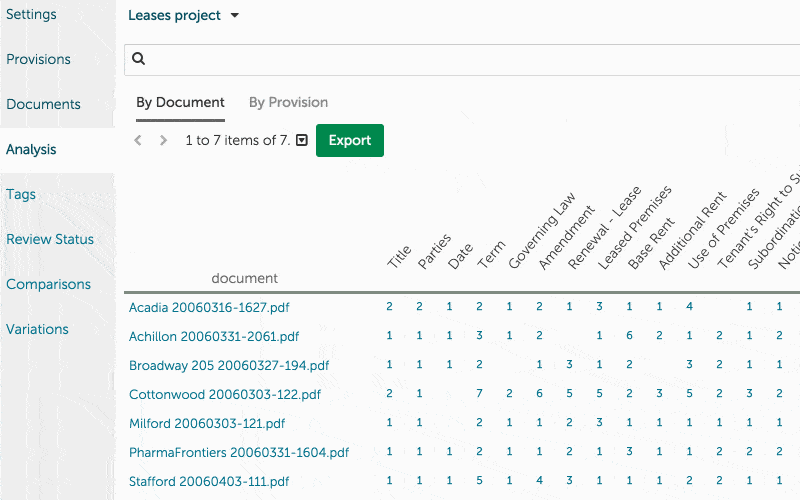The height and width of the screenshot is (500, 800).
Task: Open Documents in the sidebar
Action: [x=43, y=104]
